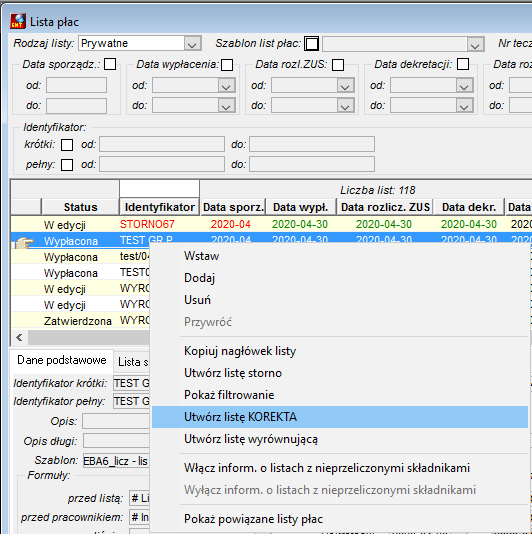Expand the Szablon list płac combo box
The width and height of the screenshot is (532, 534).
click(475, 44)
